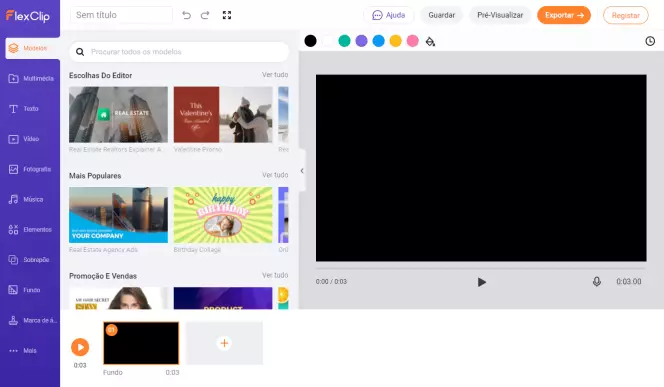Select the black background color swatch
Viewport: 664px width, 387px height.
point(310,41)
